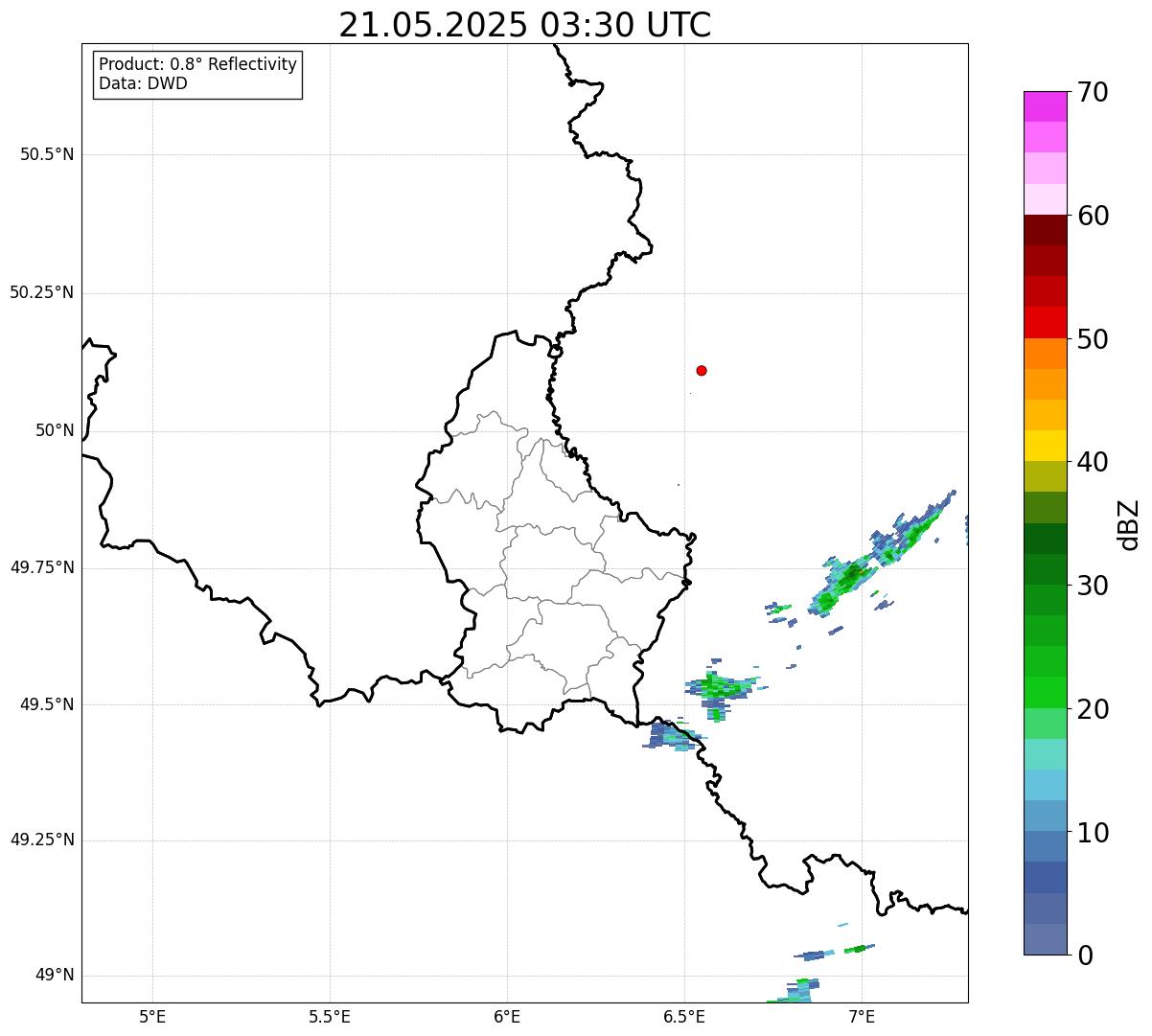The image size is (1152, 1036).
Task: Click the Data: DWD label
Action: point(143,83)
